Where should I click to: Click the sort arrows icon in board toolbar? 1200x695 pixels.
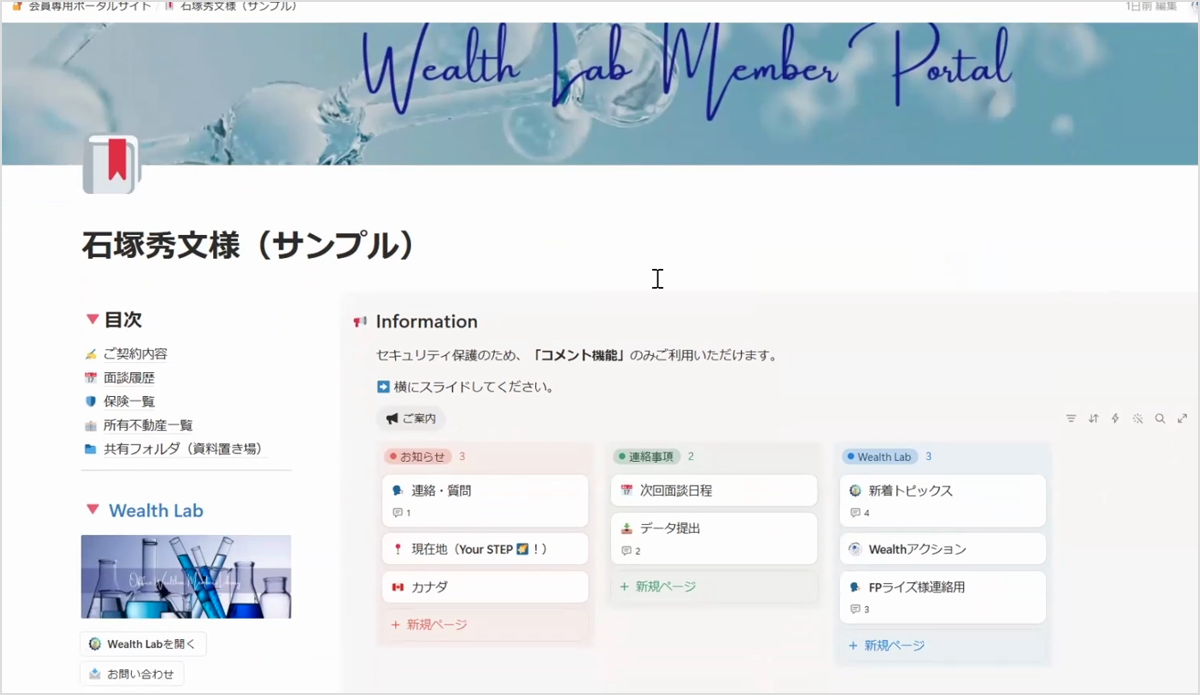tap(1093, 419)
